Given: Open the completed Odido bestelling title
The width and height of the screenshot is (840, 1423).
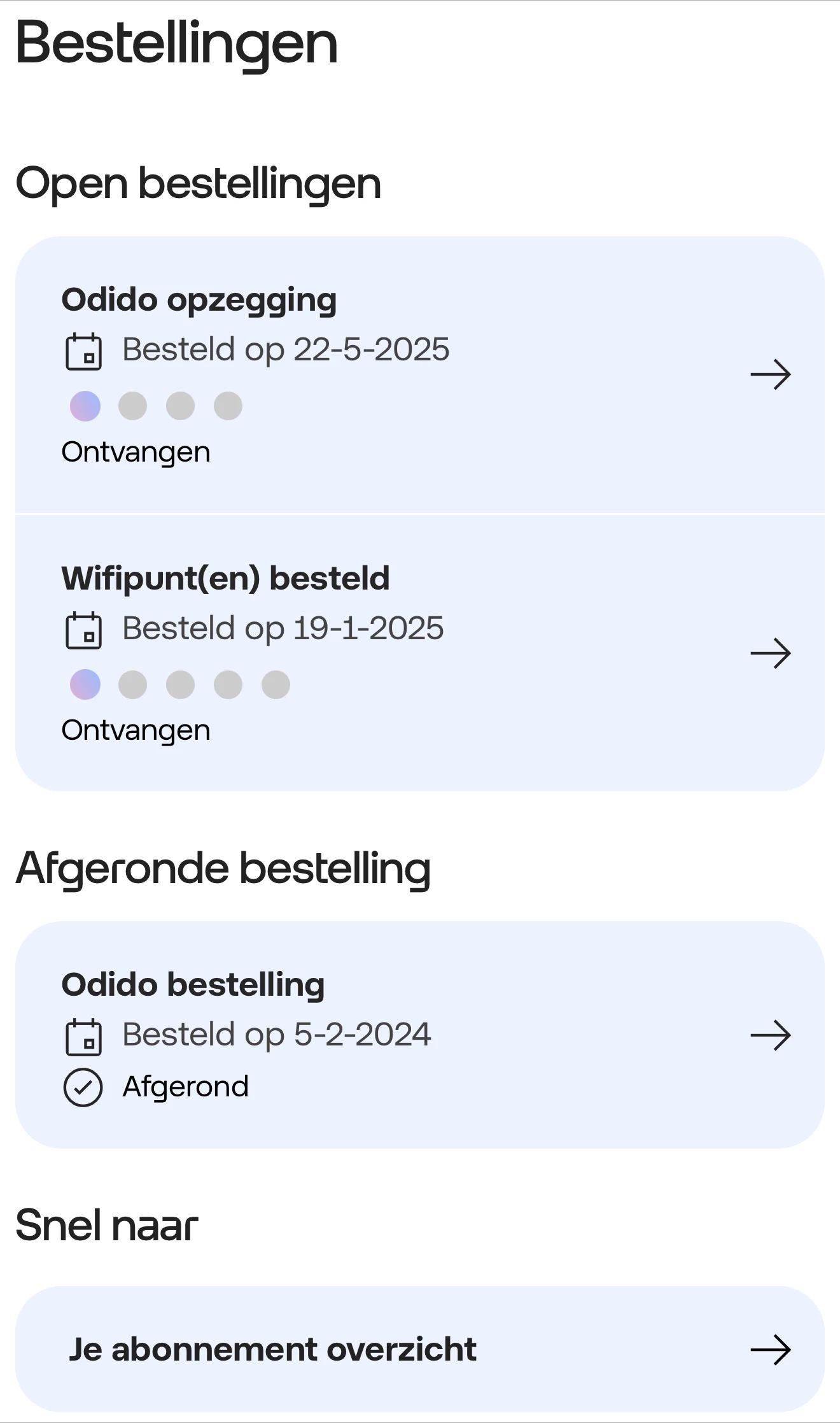Looking at the screenshot, I should [x=193, y=984].
